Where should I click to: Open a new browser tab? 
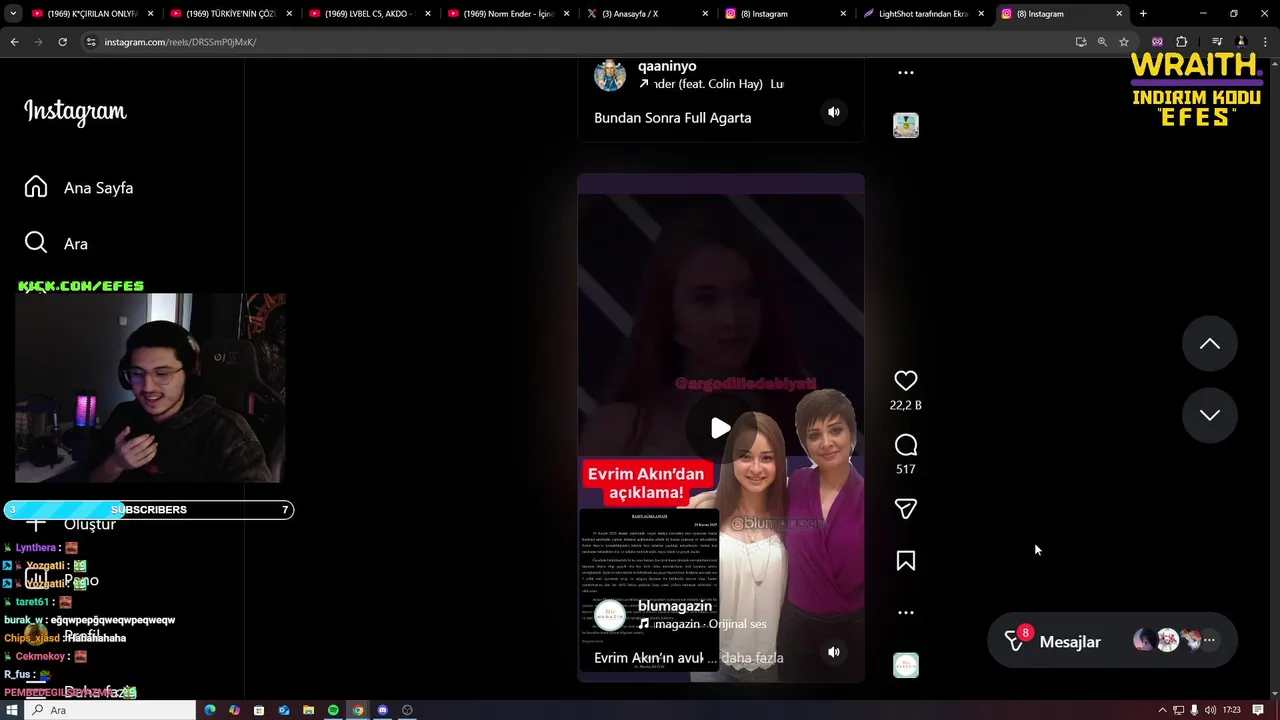(1143, 14)
